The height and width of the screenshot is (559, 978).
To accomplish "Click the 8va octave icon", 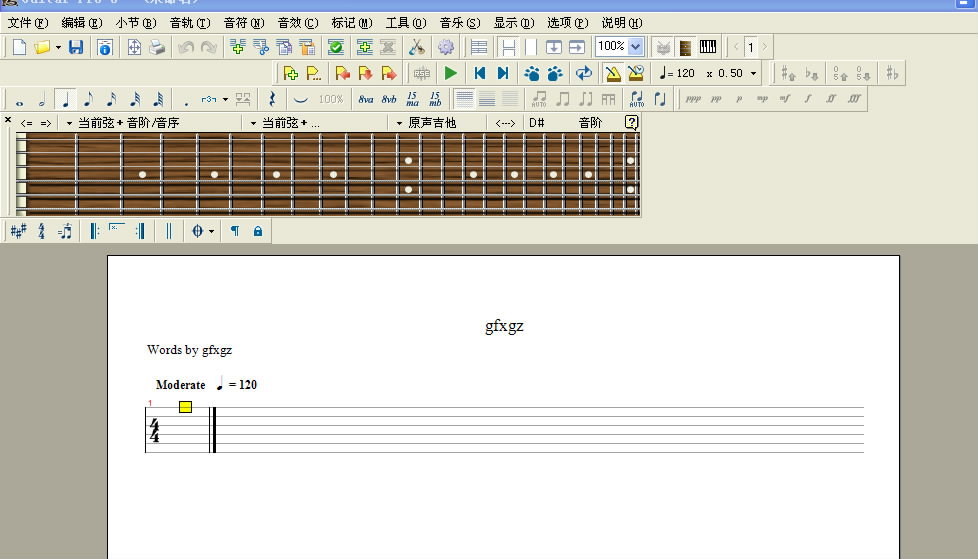I will pos(366,99).
